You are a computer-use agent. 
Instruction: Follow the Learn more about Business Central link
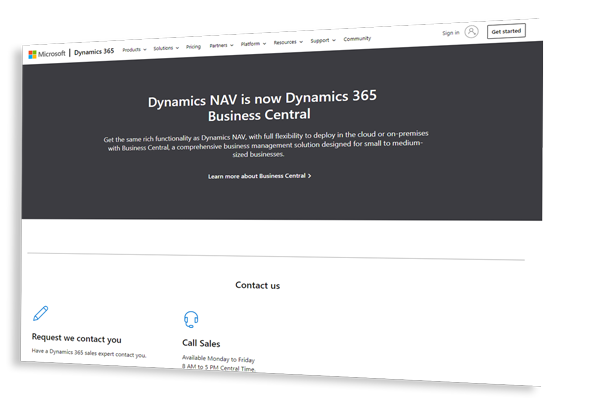click(257, 176)
